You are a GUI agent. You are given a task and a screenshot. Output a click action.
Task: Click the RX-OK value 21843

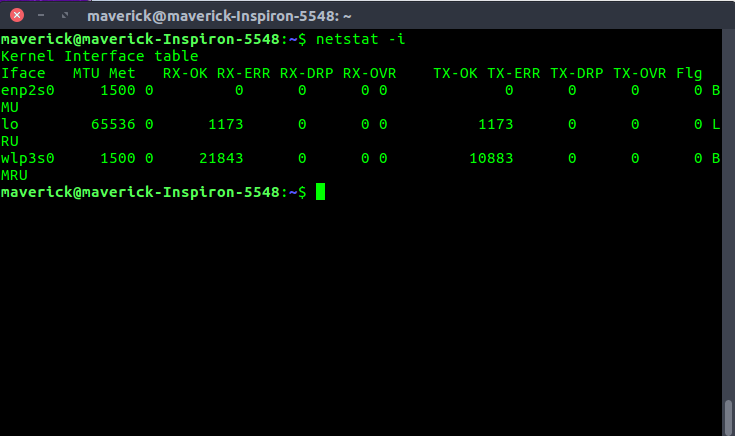(x=221, y=158)
